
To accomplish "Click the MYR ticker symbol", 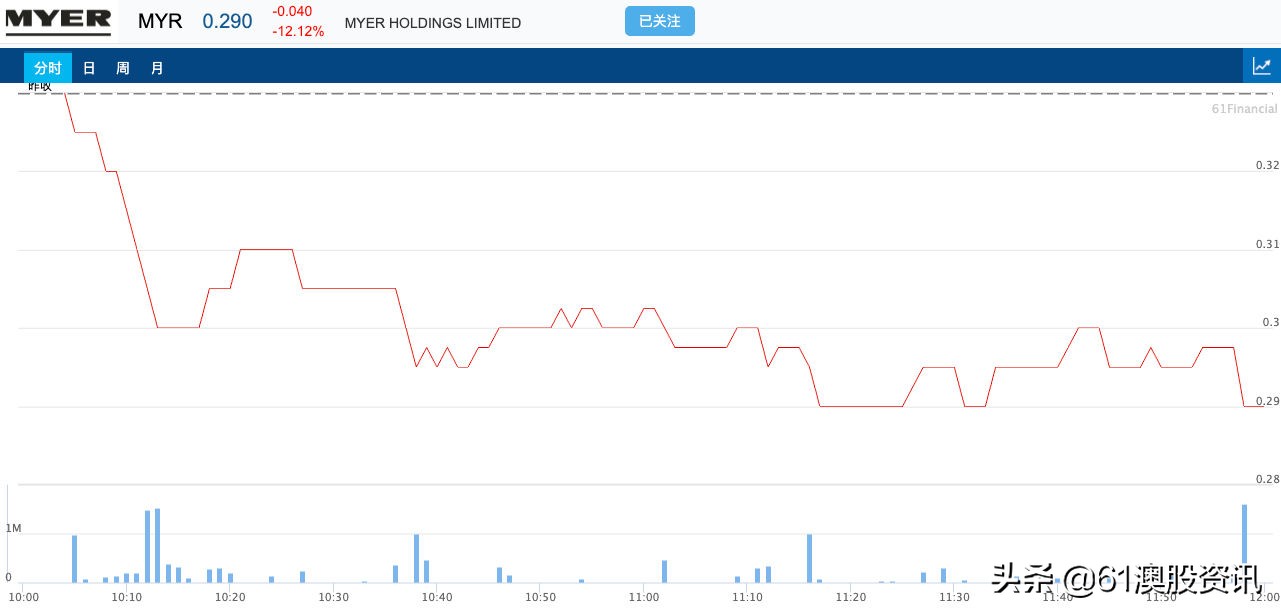I will point(160,21).
